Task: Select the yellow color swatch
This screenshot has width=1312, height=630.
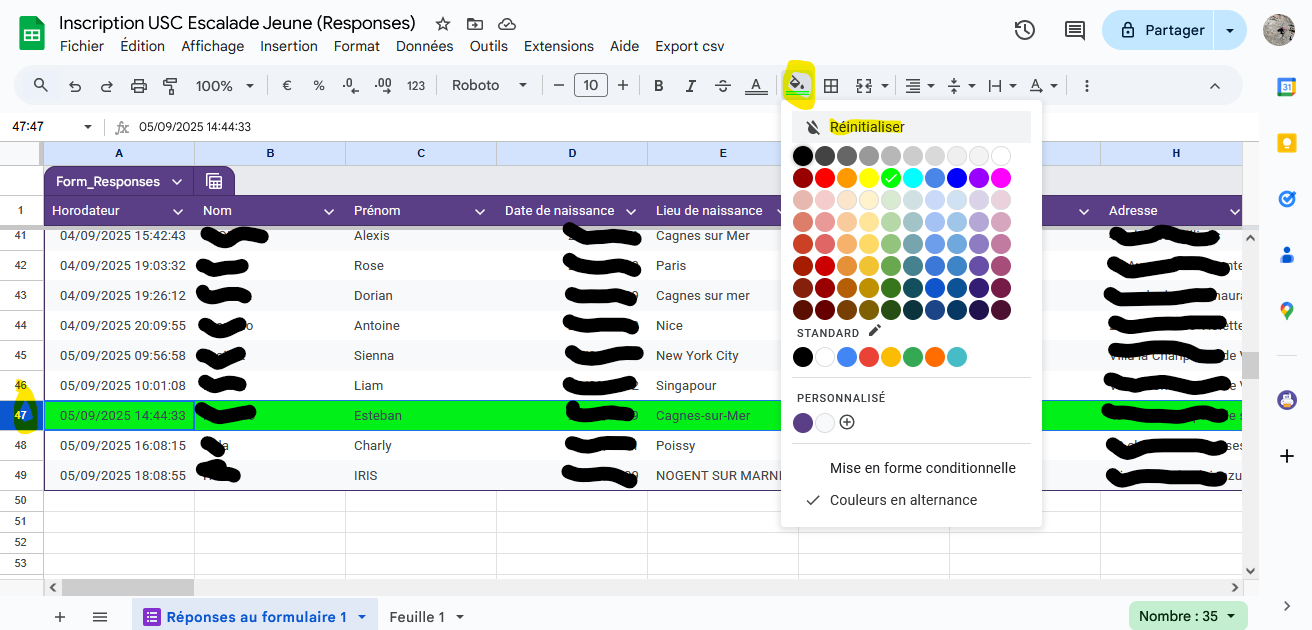Action: click(868, 178)
